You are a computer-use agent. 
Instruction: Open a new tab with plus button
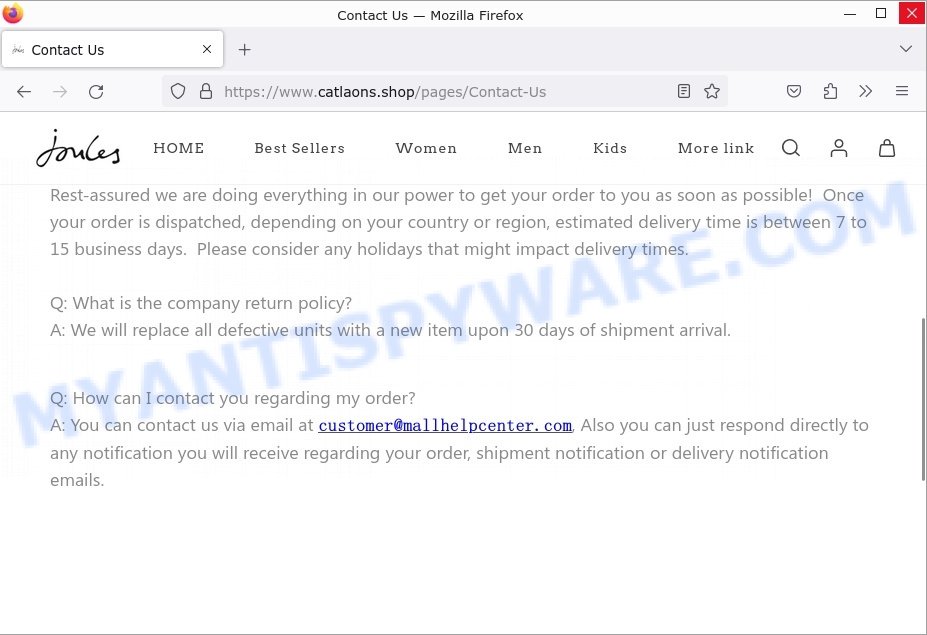click(244, 50)
